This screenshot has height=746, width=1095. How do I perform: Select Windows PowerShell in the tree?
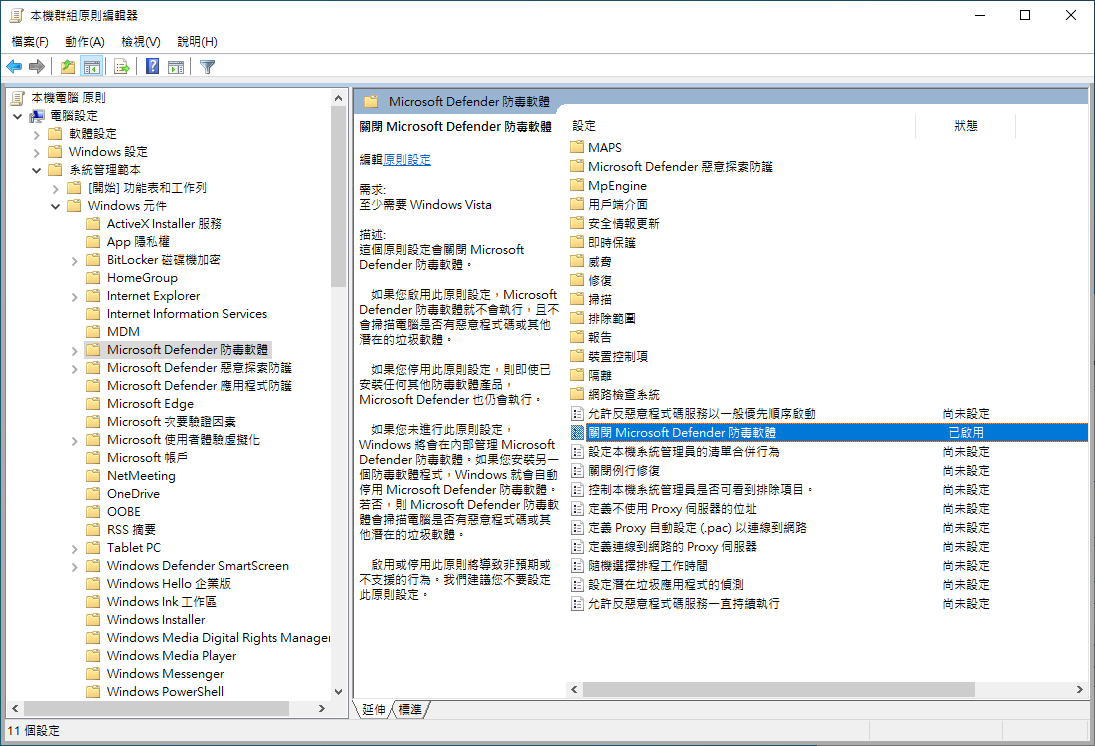165,692
